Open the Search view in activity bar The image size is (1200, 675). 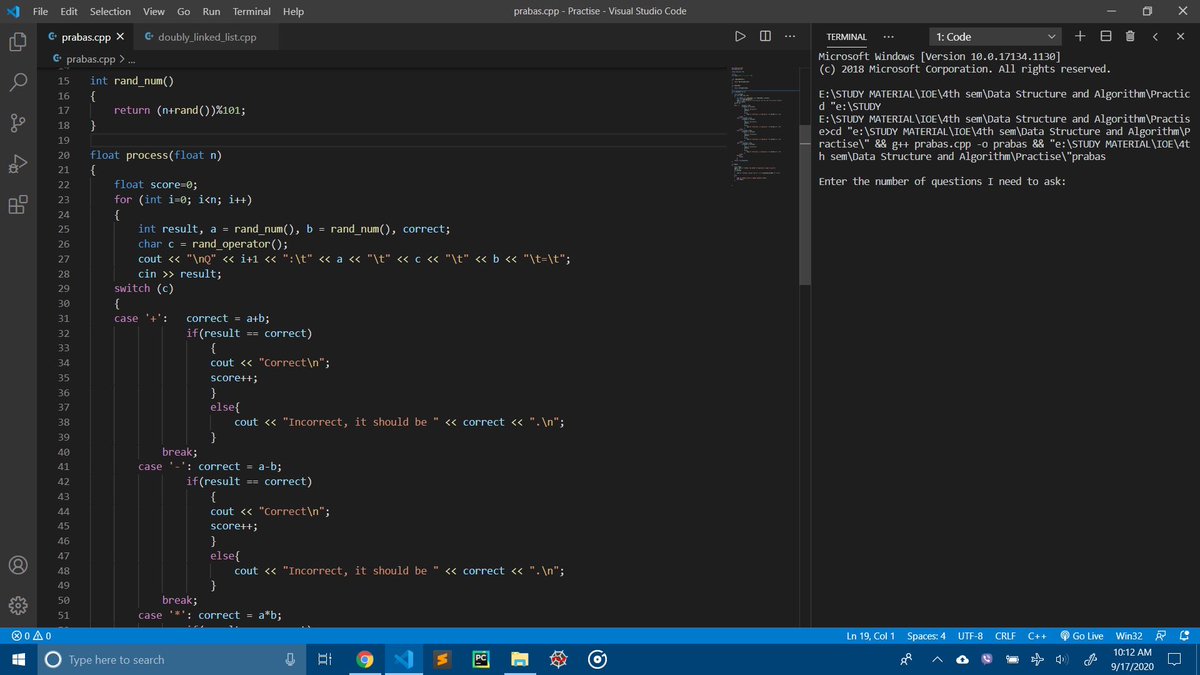(17, 83)
